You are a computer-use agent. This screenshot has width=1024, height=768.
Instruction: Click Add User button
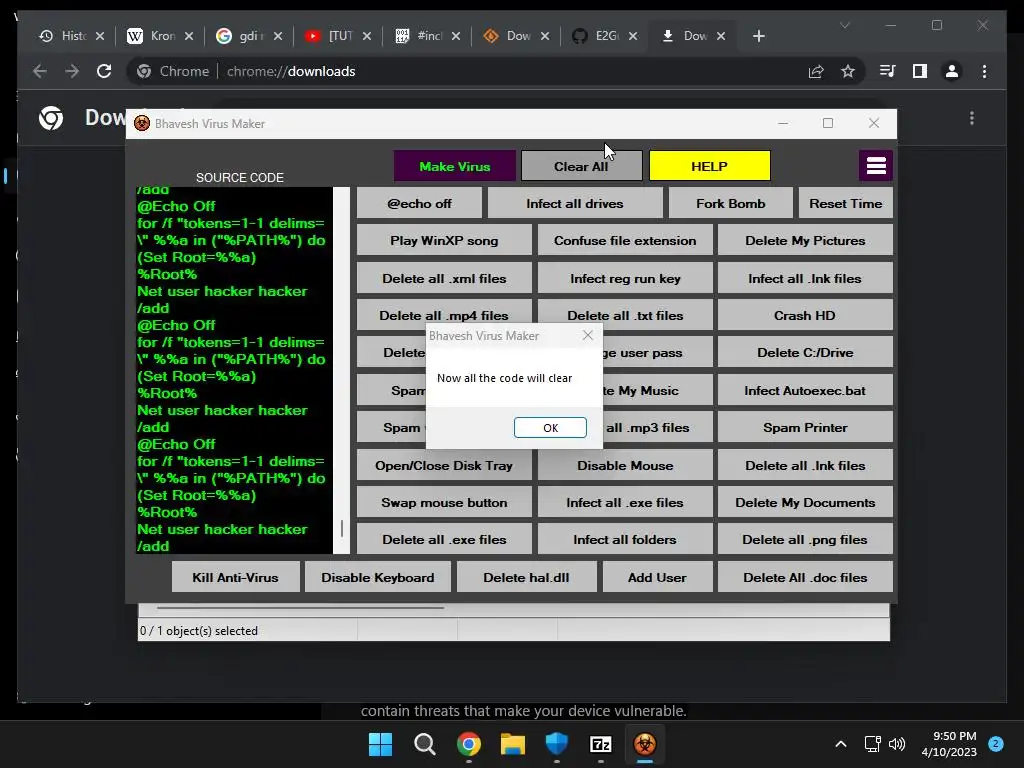(x=657, y=577)
